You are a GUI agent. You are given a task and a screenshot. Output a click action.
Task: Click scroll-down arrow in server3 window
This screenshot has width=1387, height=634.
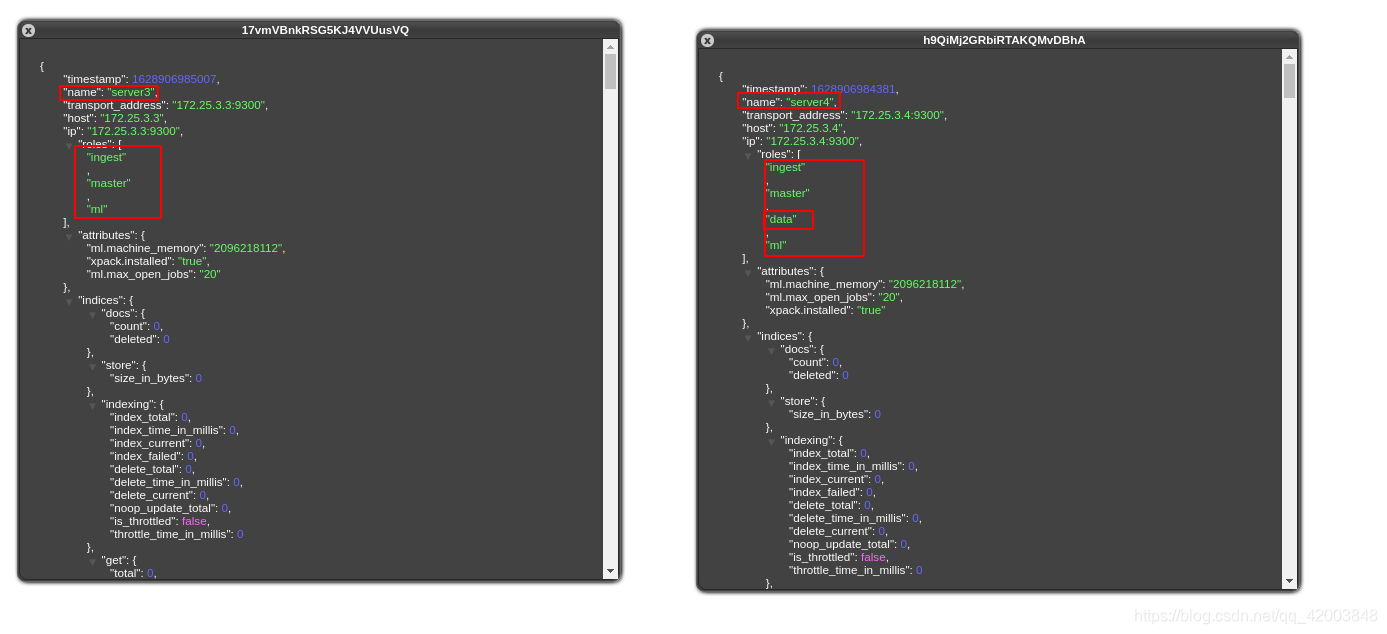(x=610, y=571)
